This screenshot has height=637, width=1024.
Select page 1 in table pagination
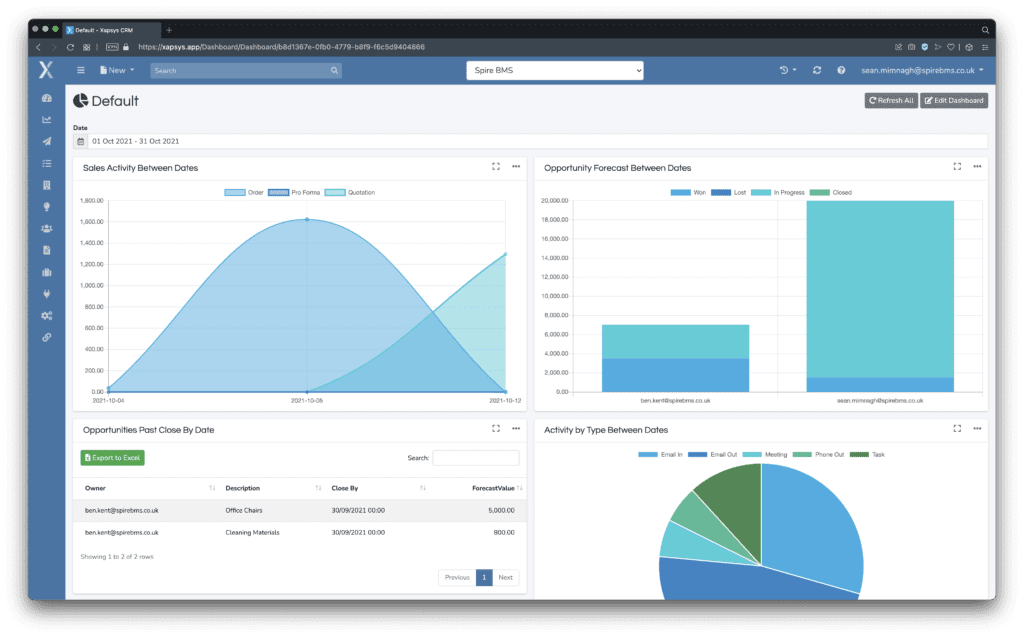coord(484,578)
